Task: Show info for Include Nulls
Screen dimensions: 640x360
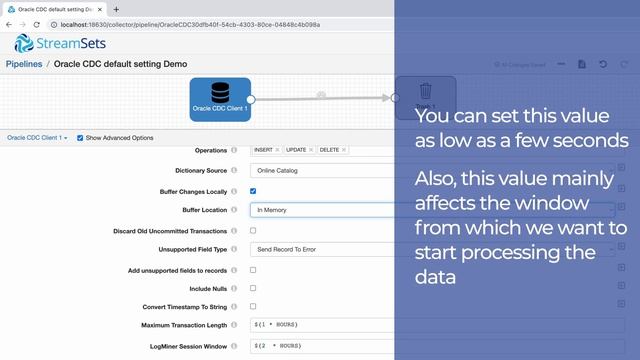Action: point(234,289)
